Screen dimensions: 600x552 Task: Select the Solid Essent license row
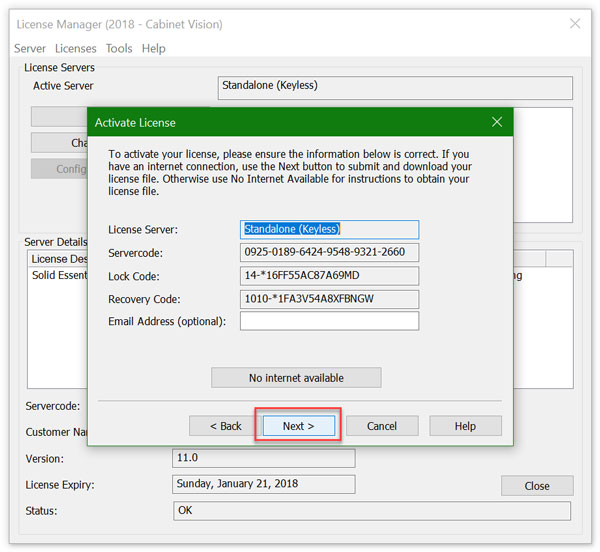58,275
